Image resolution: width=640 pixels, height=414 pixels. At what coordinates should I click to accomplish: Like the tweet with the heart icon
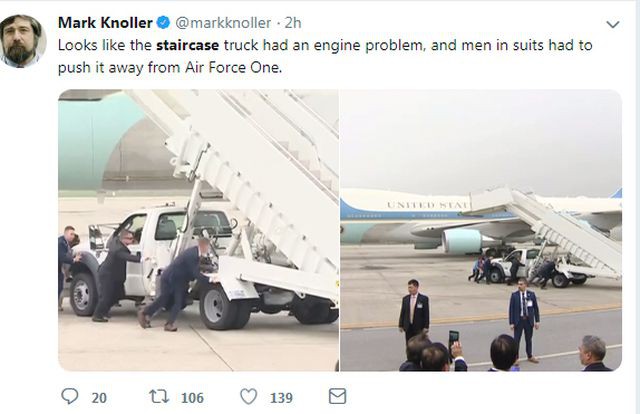(249, 396)
